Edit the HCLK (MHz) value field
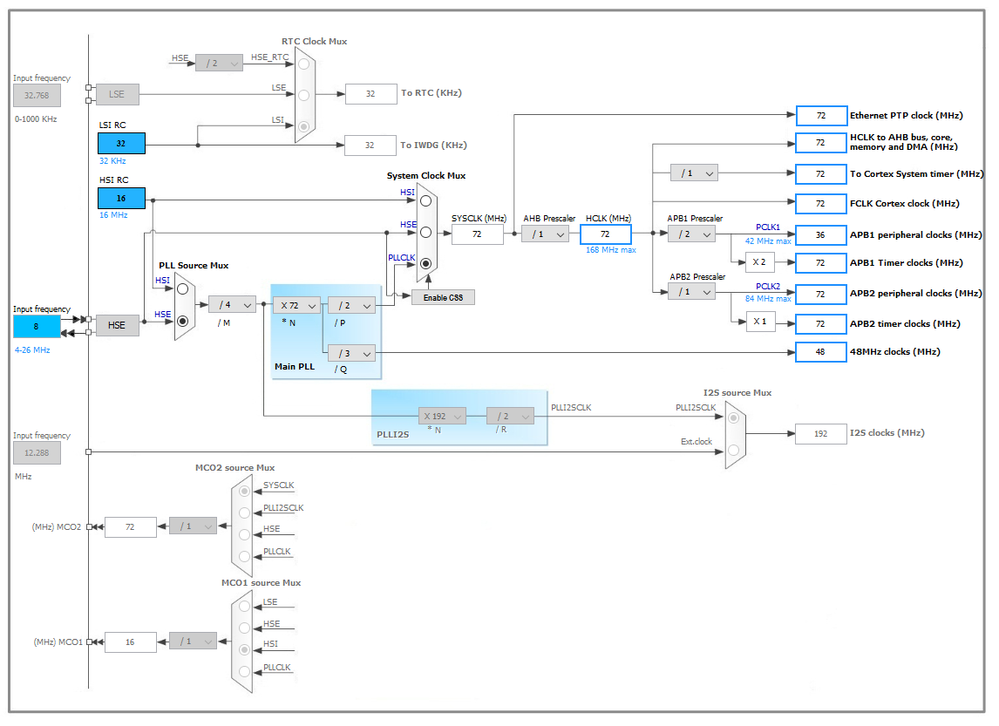999x726 pixels. pyautogui.click(x=605, y=234)
